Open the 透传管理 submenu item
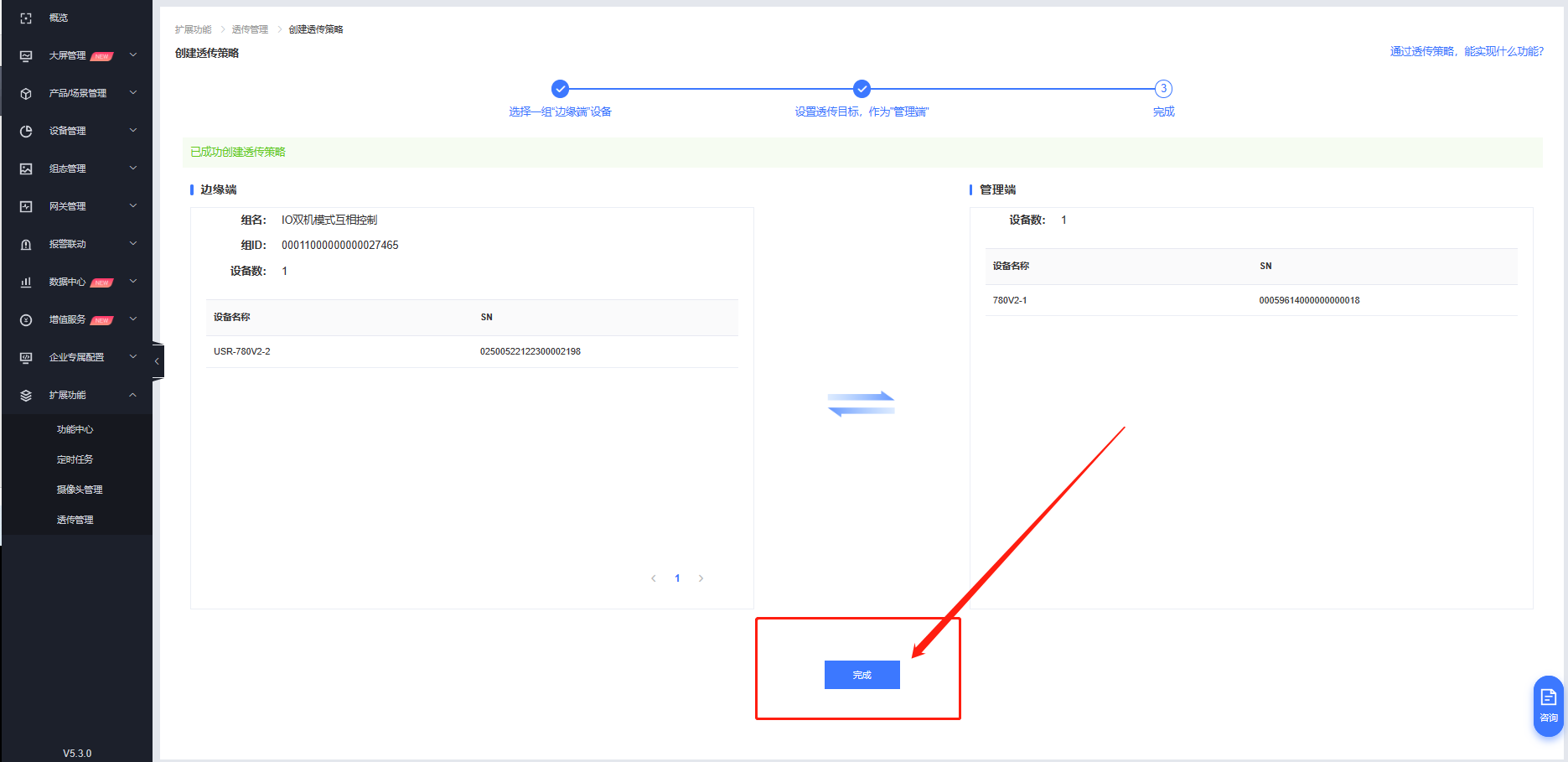 [75, 520]
